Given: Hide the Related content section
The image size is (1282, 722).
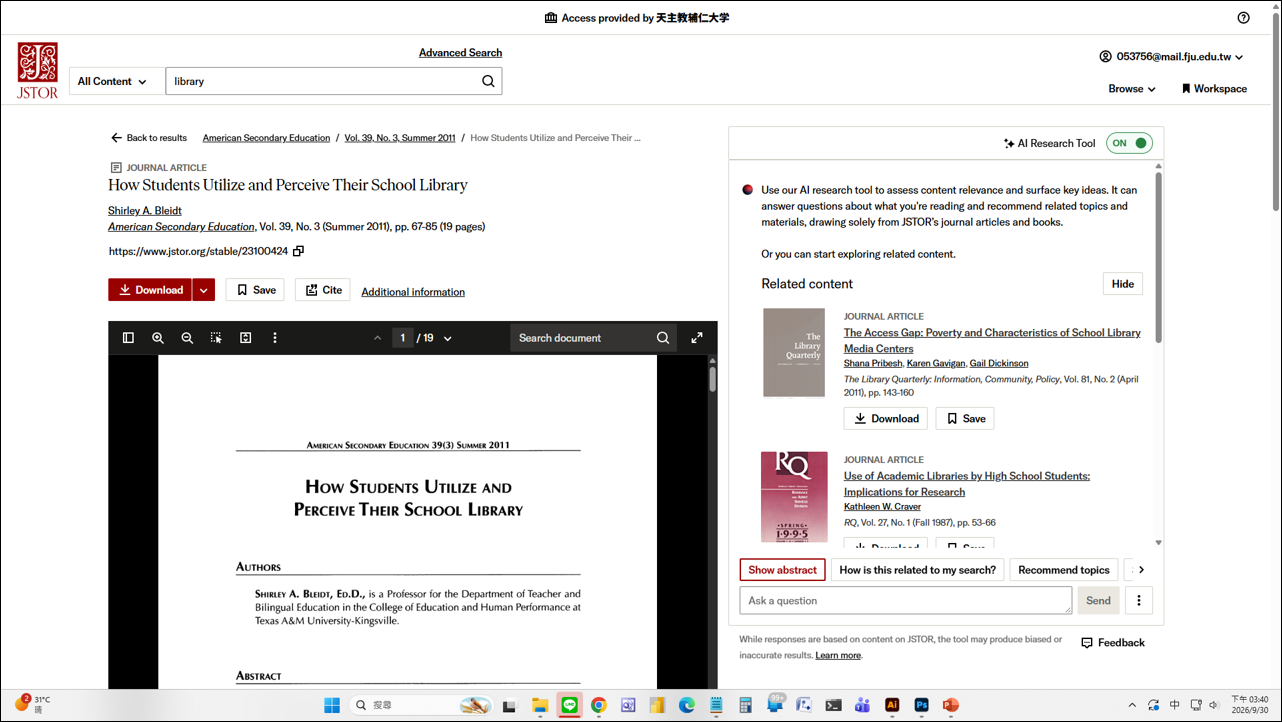Looking at the screenshot, I should 1123,284.
